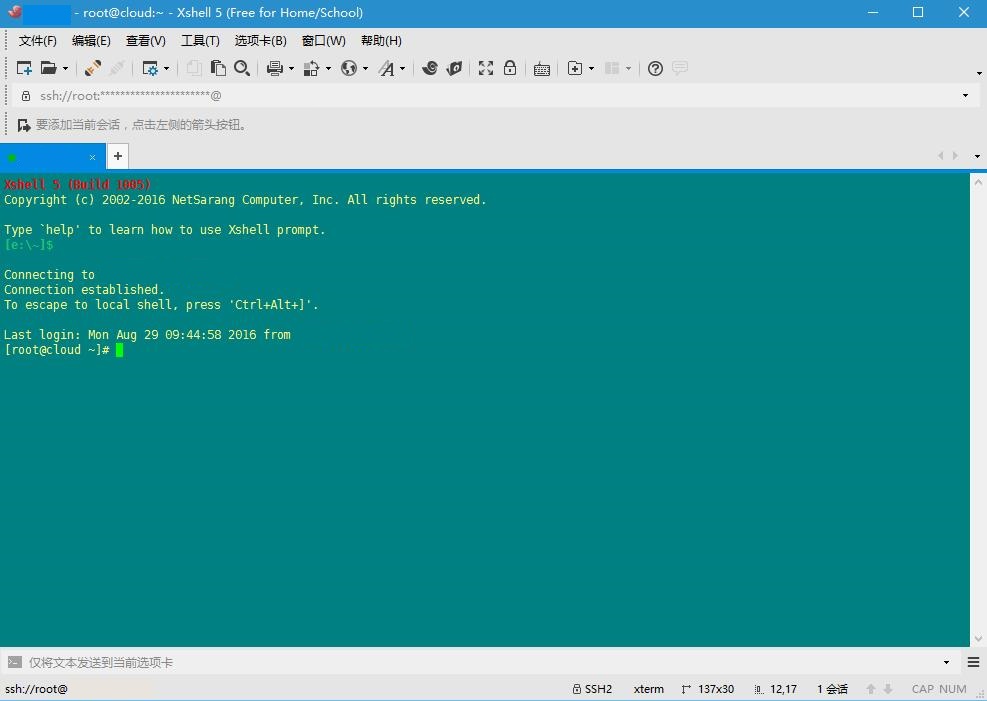Click the ssh://root@ status bar text
987x701 pixels.
click(36, 689)
